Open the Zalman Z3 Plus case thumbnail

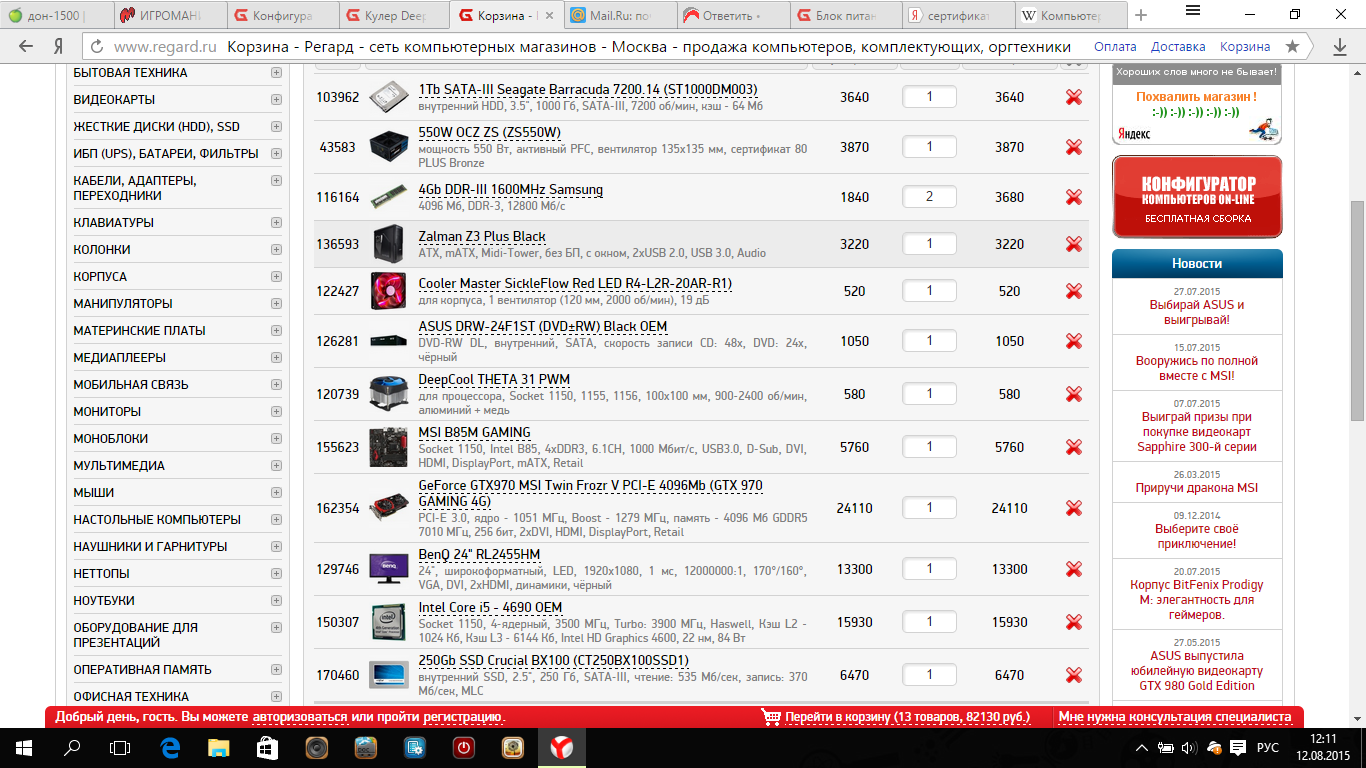coord(388,244)
